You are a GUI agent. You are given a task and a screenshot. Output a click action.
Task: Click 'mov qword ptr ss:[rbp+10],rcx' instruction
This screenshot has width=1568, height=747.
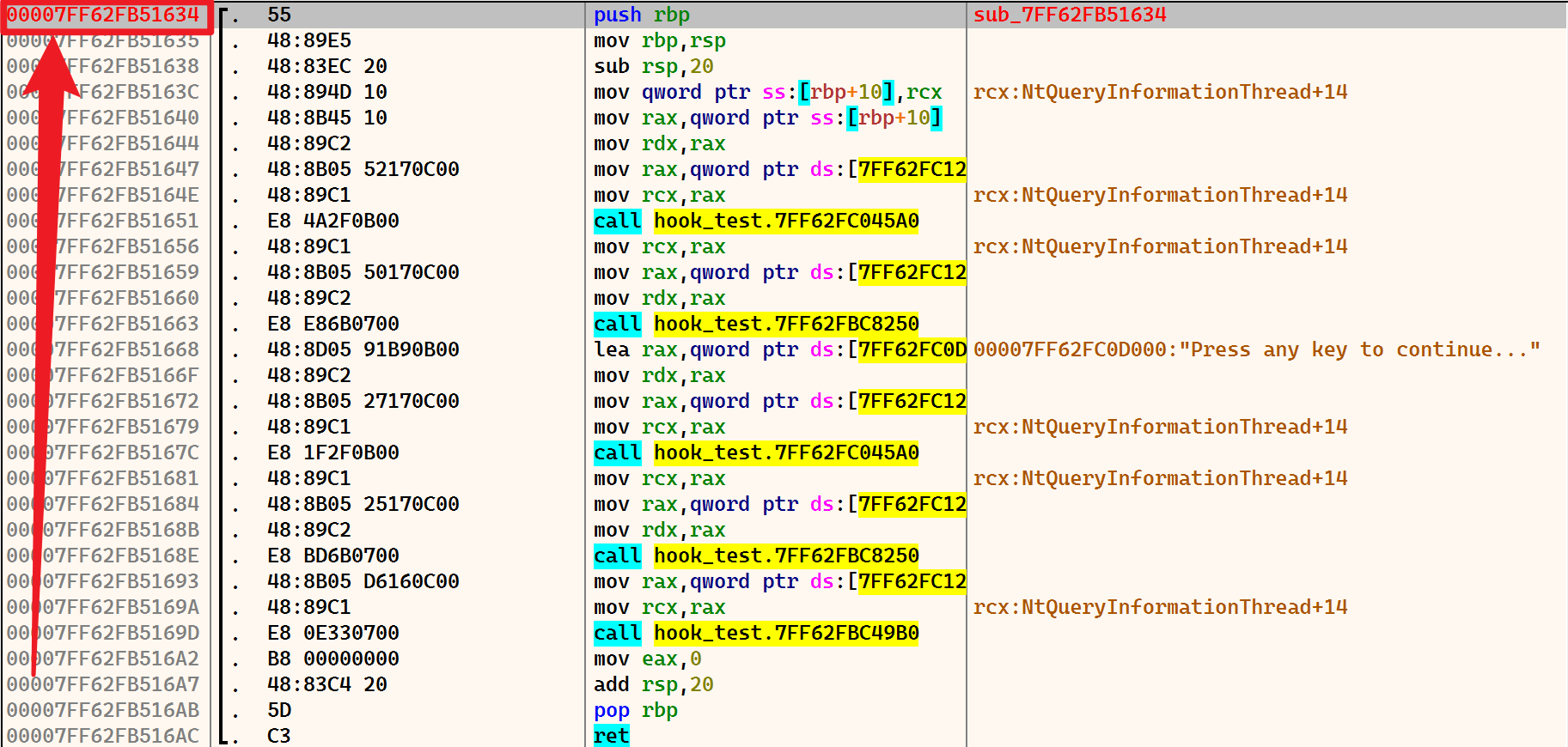(x=768, y=93)
